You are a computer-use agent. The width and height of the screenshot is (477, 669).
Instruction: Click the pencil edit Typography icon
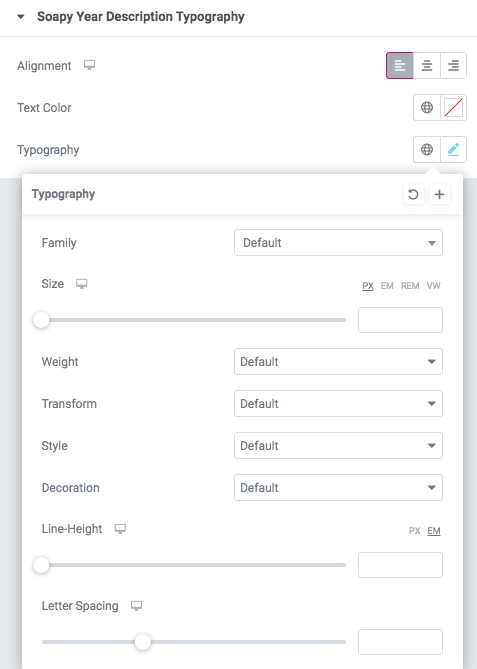point(453,149)
